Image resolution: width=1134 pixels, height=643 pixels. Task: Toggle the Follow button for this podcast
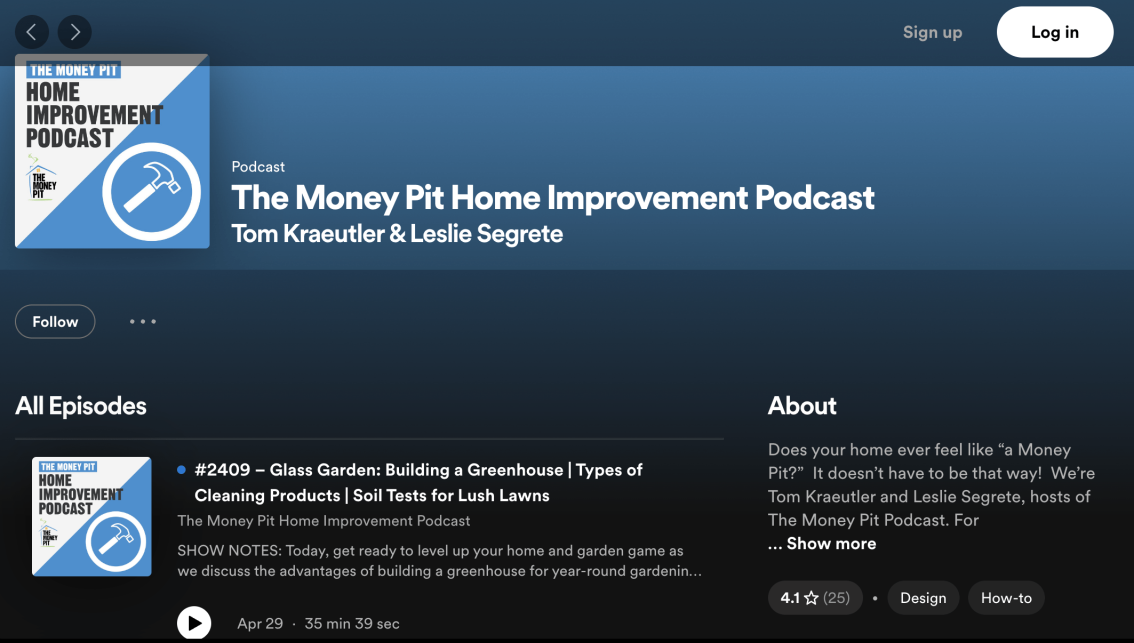point(55,322)
